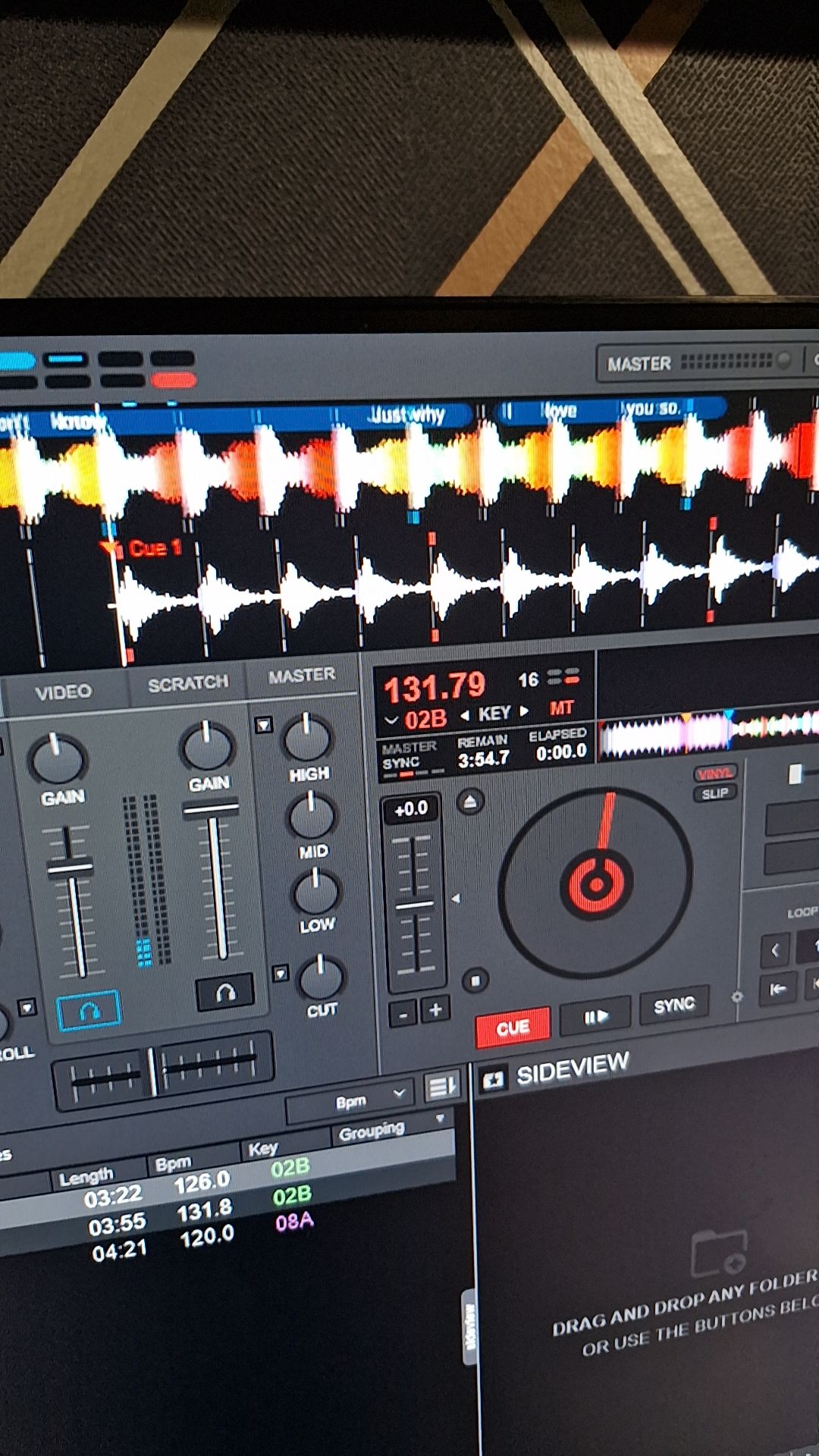Click the SIDEVIEW star icon
This screenshot has width=819, height=1456.
click(494, 1081)
